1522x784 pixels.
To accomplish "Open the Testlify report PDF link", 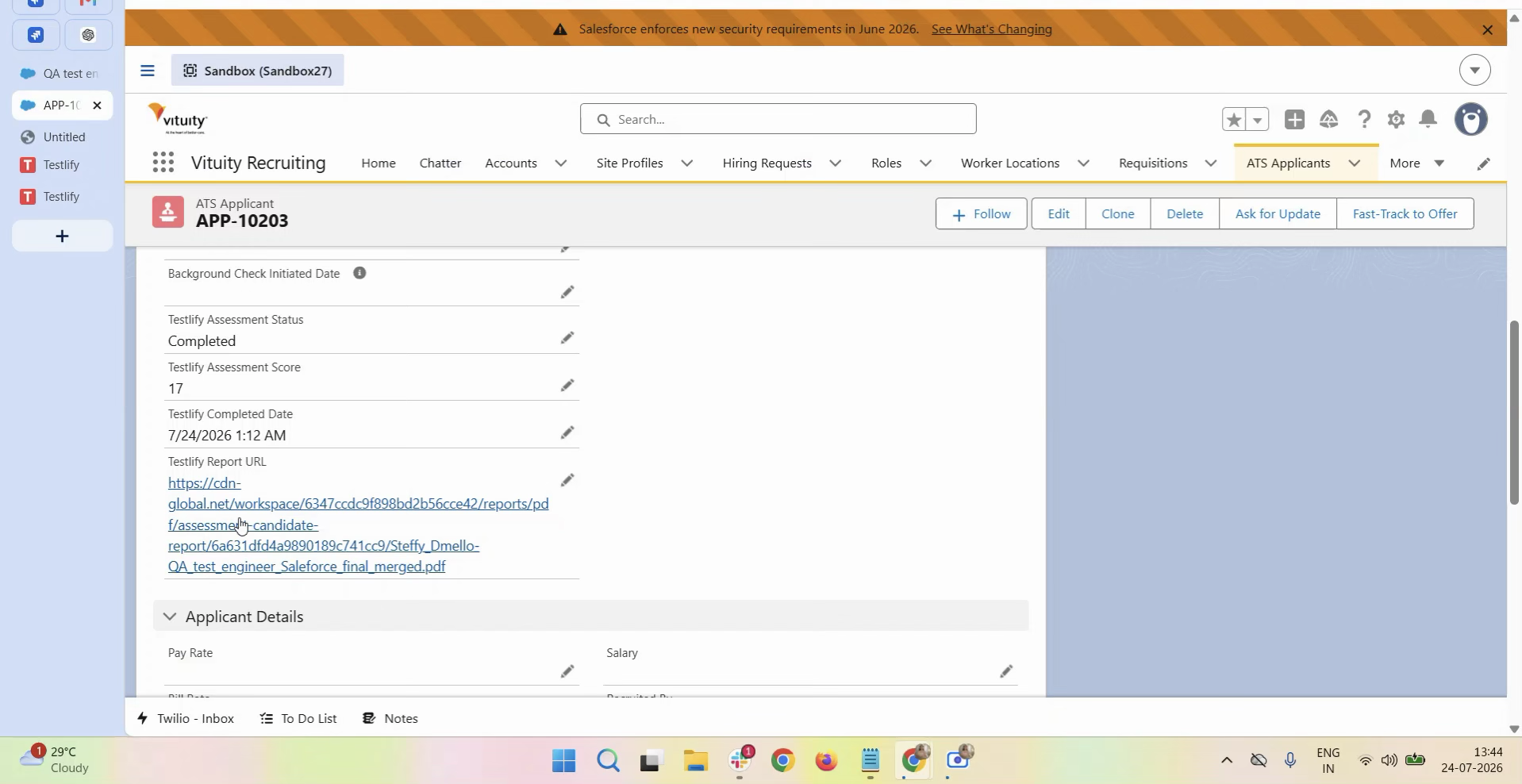I will 359,525.
